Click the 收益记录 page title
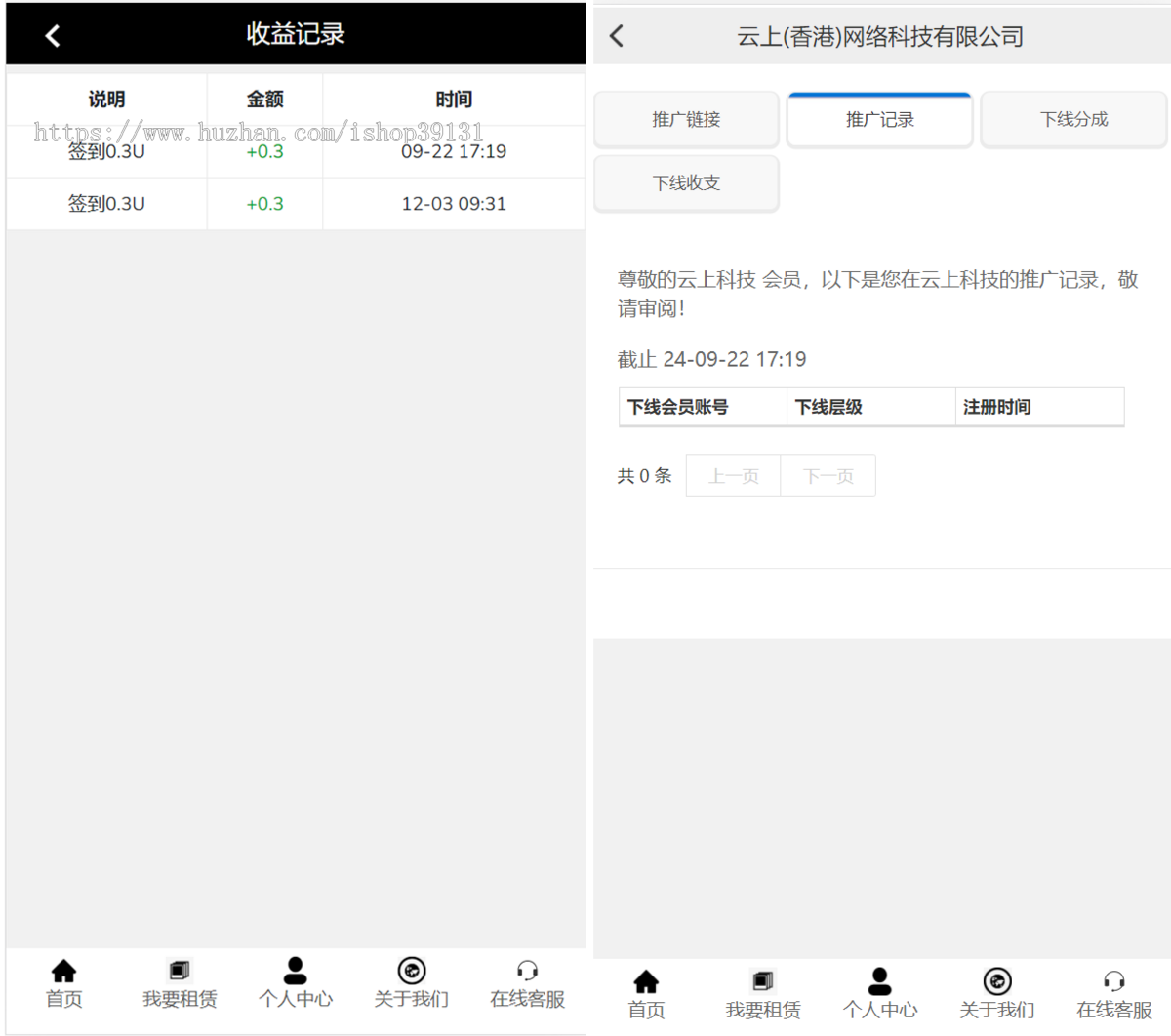This screenshot has height=1036, width=1171. (296, 34)
